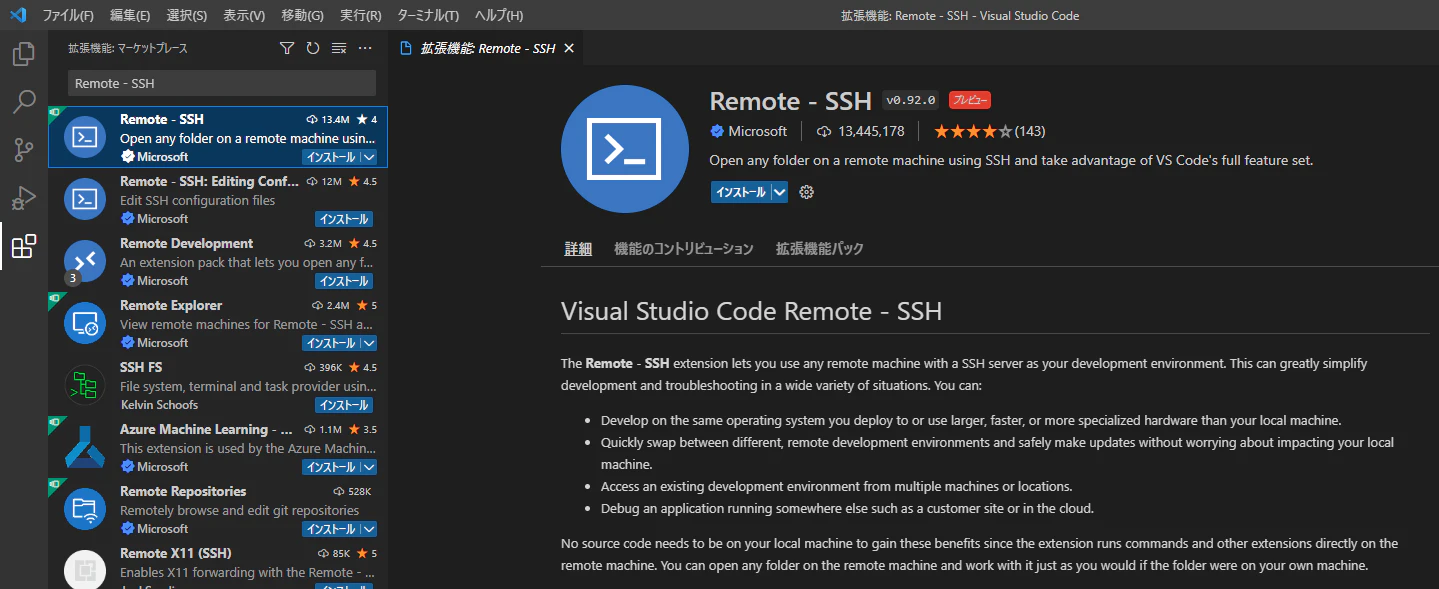Click the filter extensions funnel icon
The image size is (1439, 589).
[x=287, y=48]
